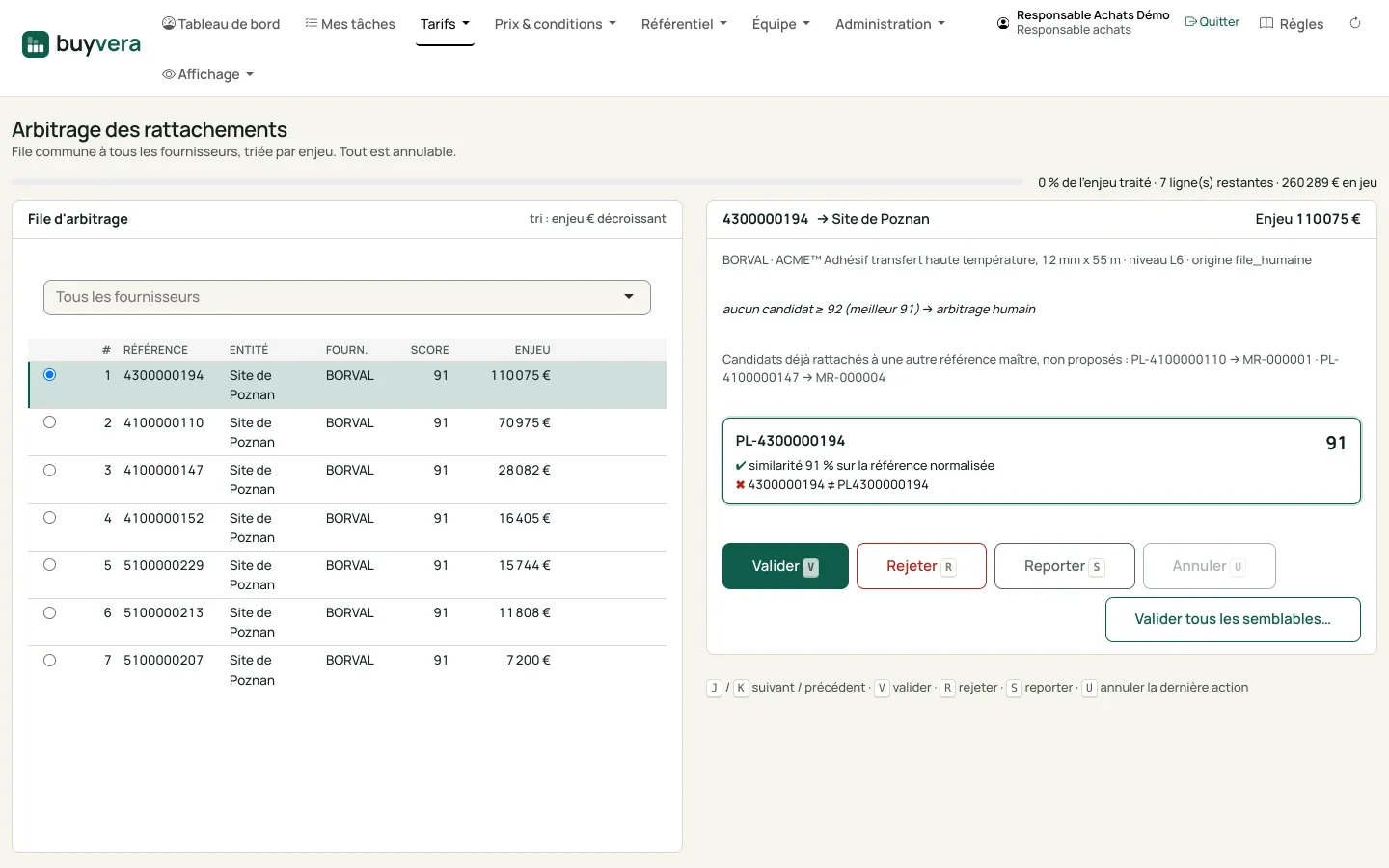Image resolution: width=1389 pixels, height=868 pixels.
Task: Click the ENJEU column header
Action: click(x=532, y=350)
